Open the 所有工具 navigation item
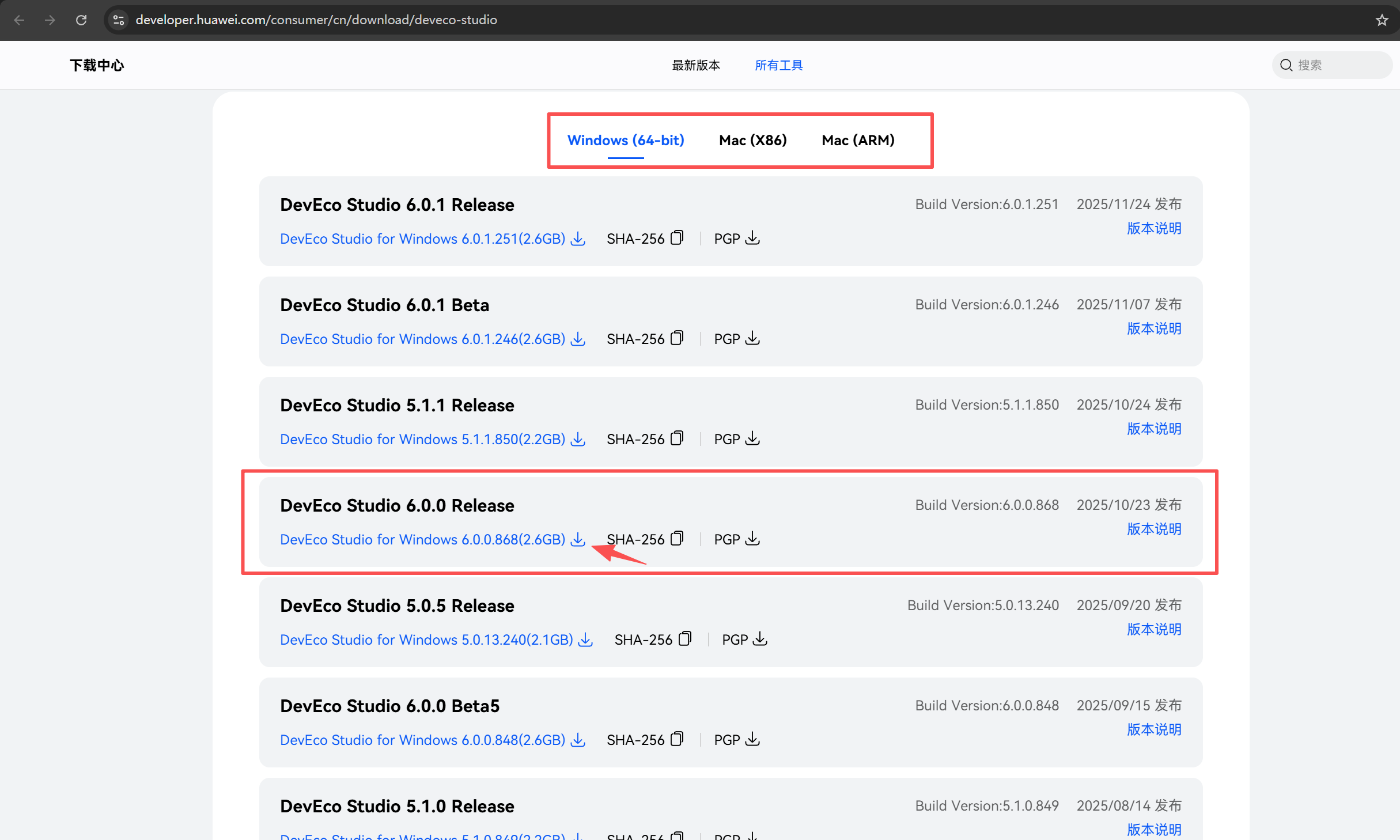 pos(778,65)
